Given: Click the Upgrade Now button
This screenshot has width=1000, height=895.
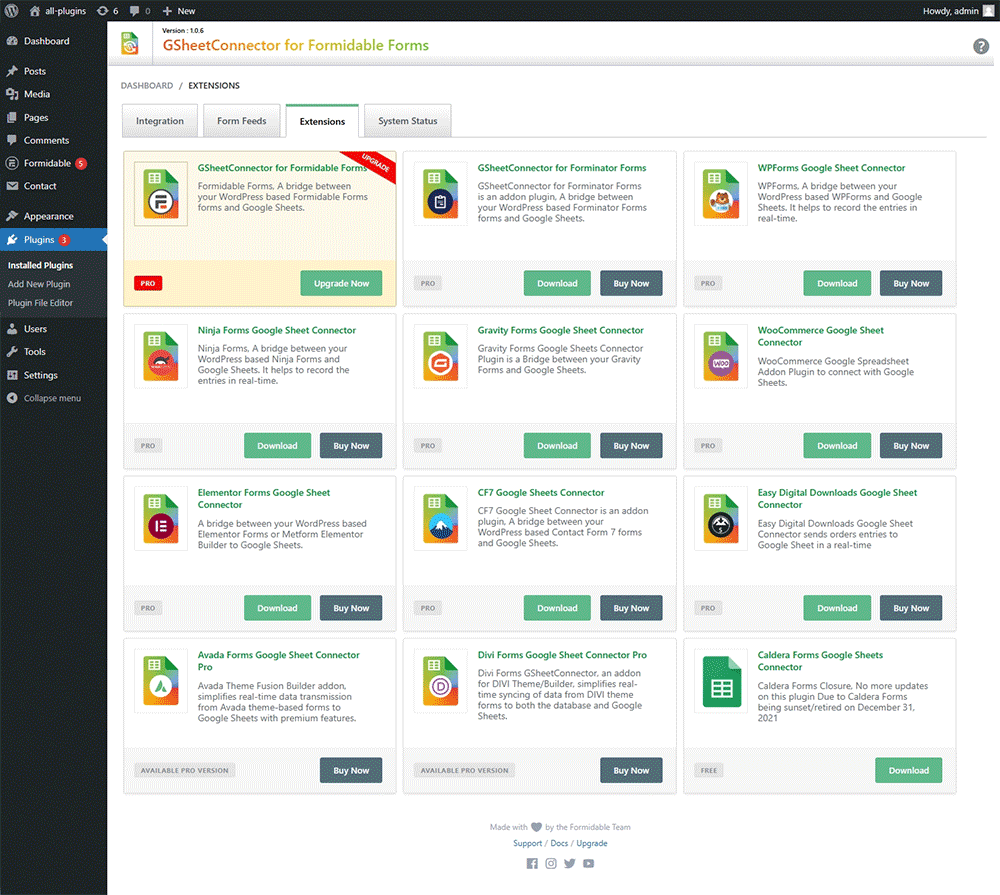Looking at the screenshot, I should pos(341,283).
